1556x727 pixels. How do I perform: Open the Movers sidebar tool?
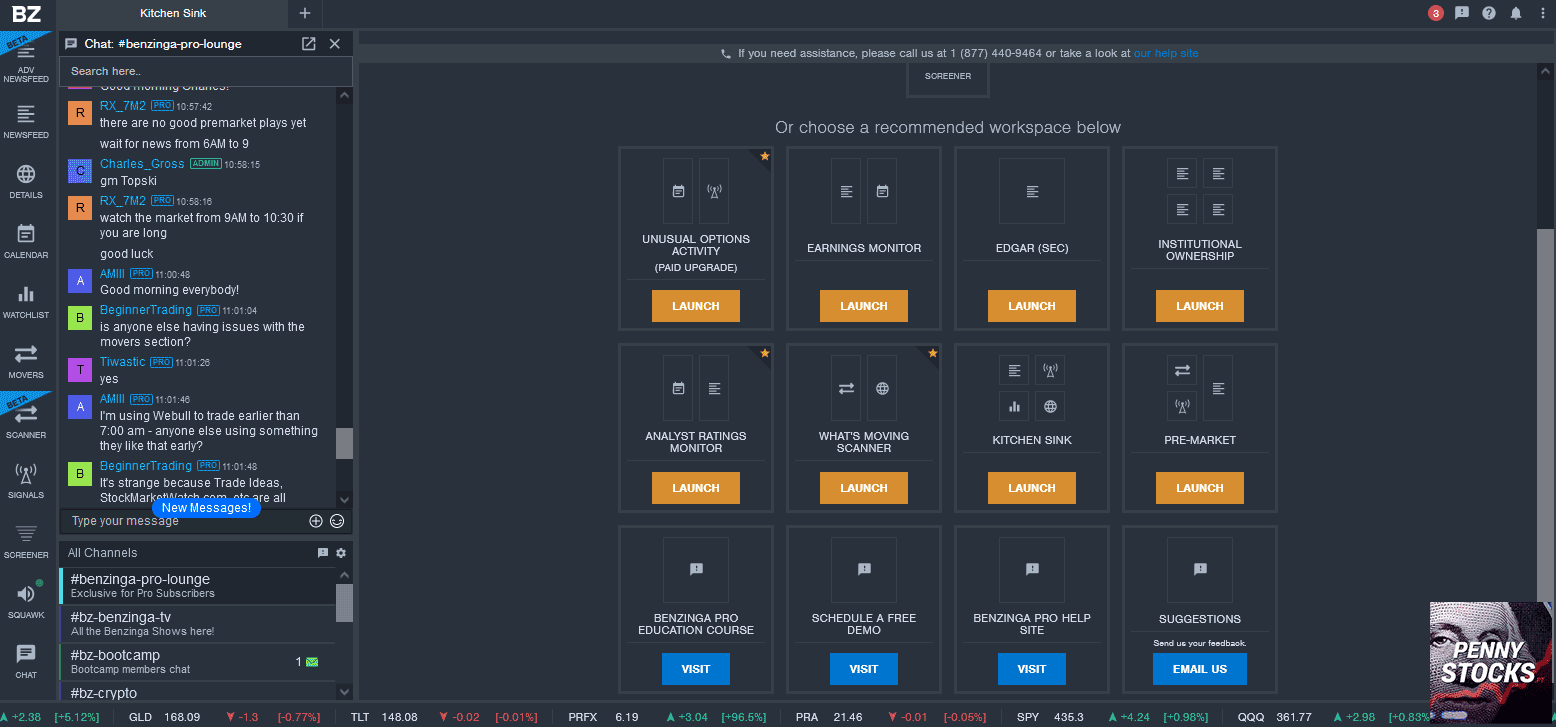[x=26, y=362]
